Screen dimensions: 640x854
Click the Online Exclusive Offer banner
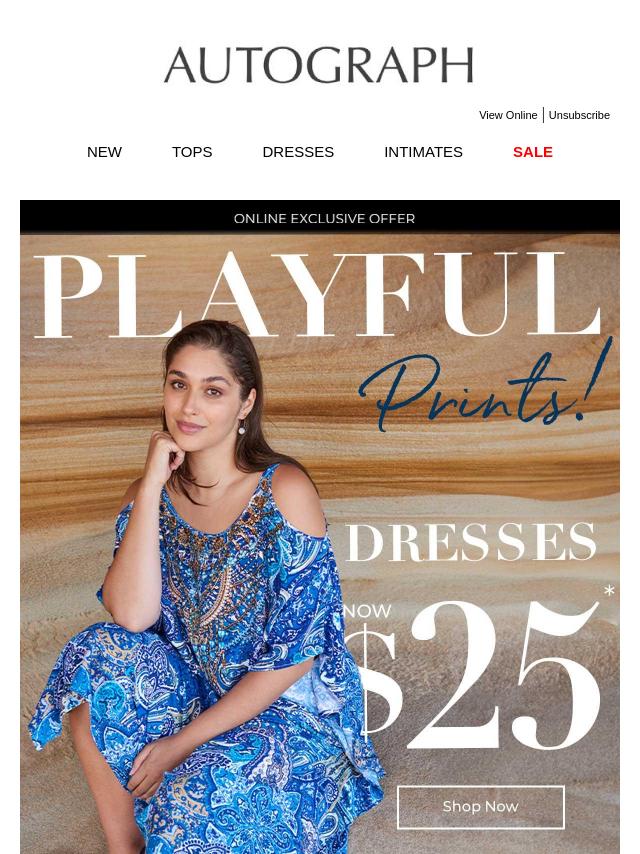(320, 218)
